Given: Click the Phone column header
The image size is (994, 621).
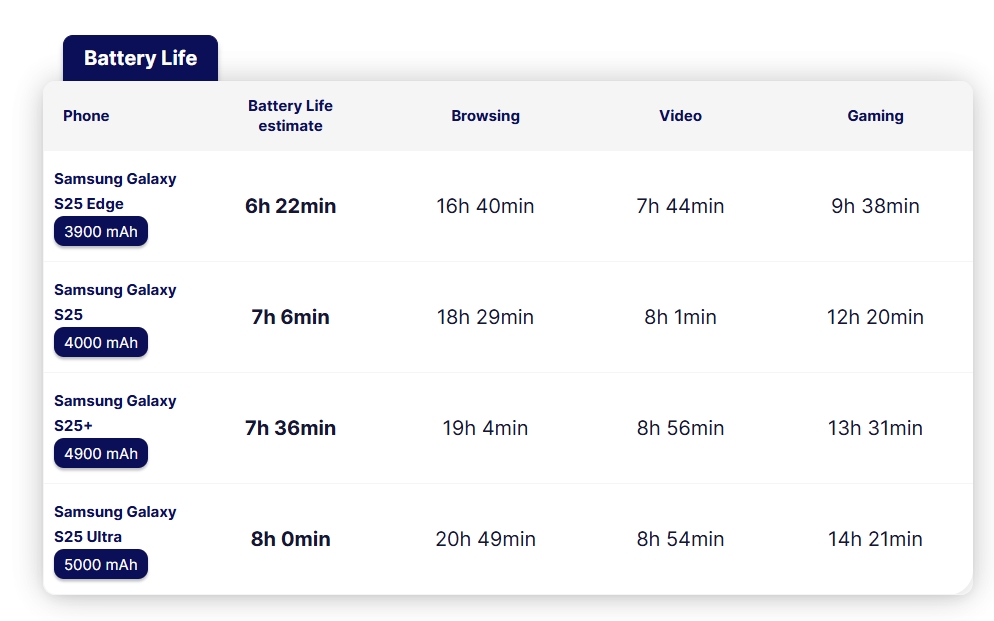Looking at the screenshot, I should 86,116.
